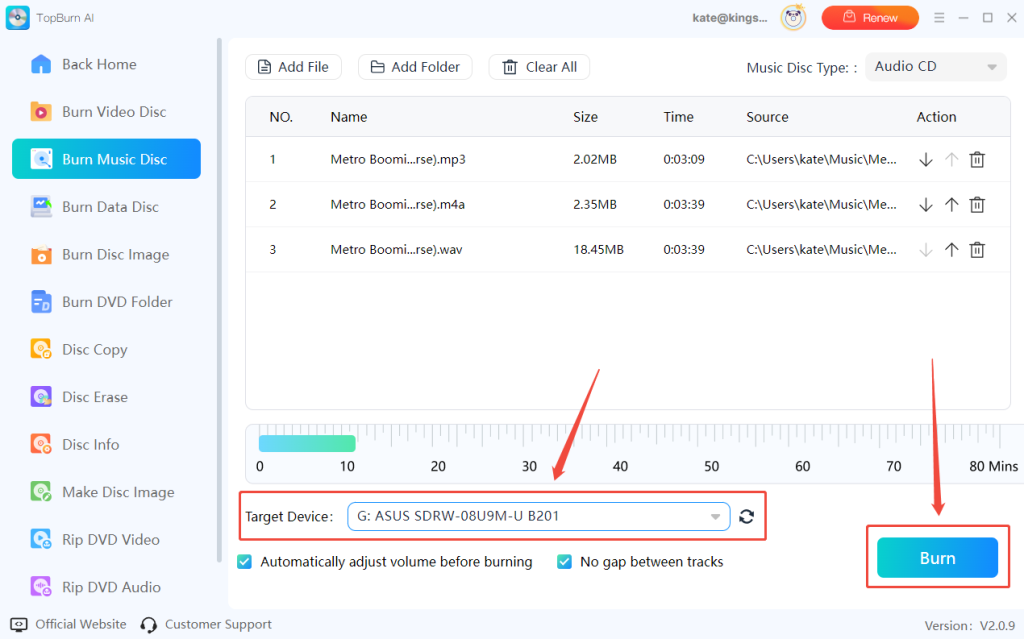Viewport: 1024px width, 639px height.
Task: Move track 1 down with arrow icon
Action: [x=925, y=160]
